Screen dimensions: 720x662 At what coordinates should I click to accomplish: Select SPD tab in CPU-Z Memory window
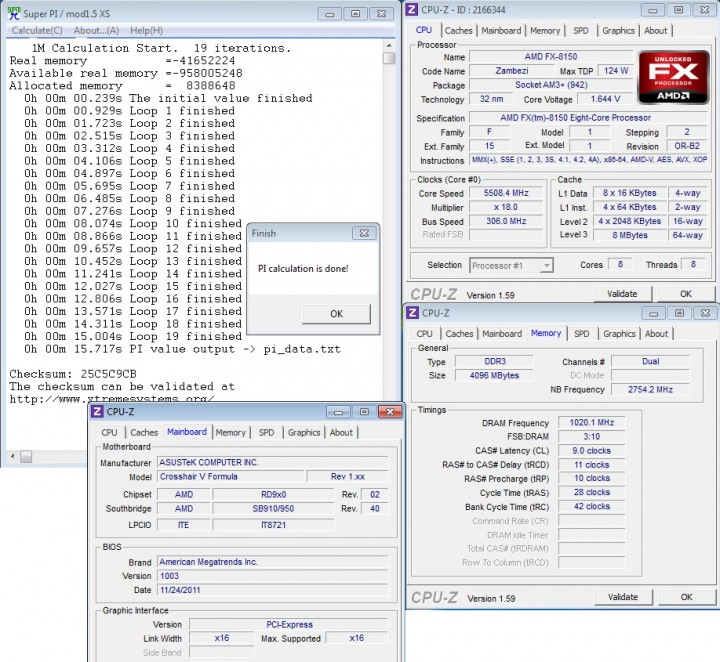click(x=581, y=334)
